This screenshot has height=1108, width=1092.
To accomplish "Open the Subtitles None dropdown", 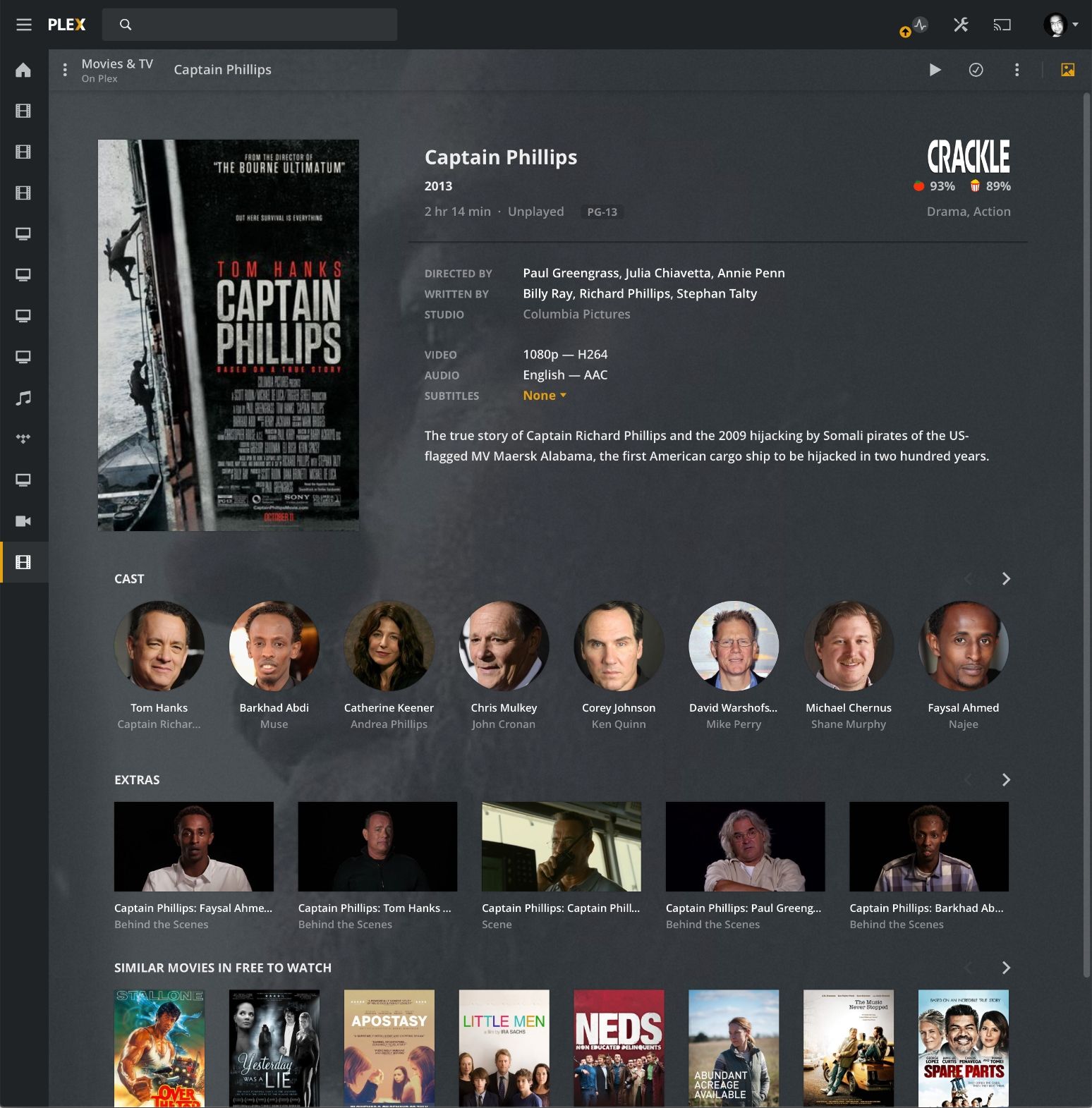I will pos(545,396).
